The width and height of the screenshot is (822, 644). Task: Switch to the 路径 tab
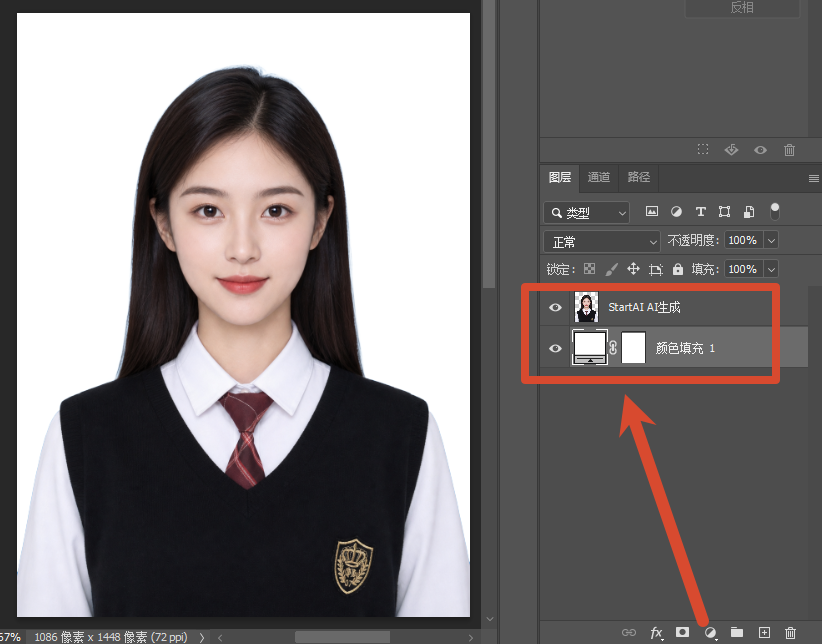pos(639,177)
